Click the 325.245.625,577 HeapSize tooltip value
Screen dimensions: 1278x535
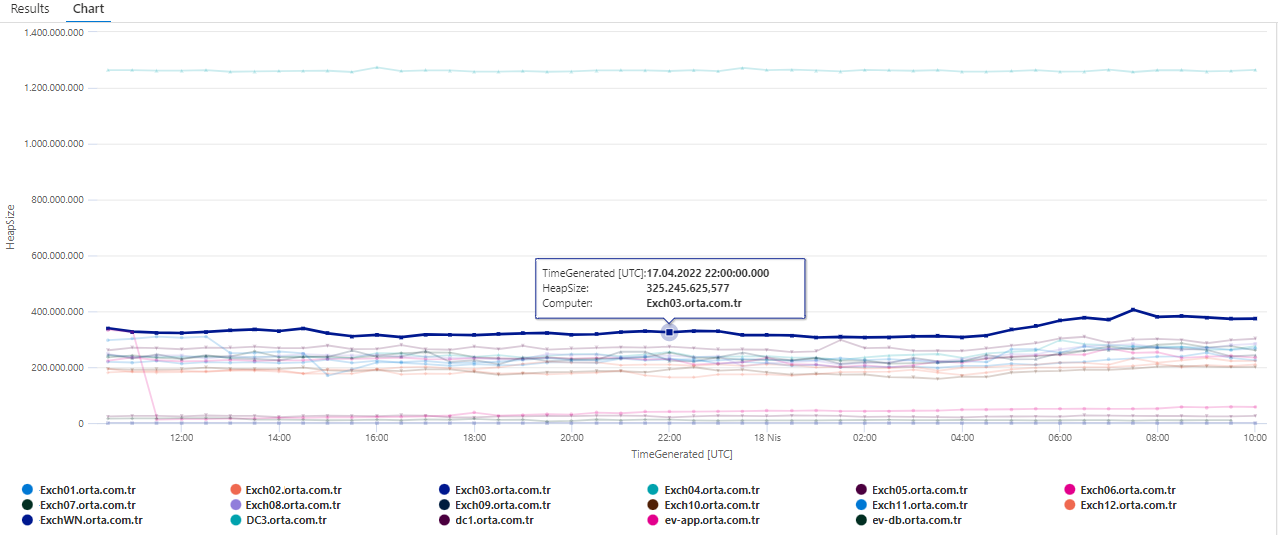coord(687,288)
